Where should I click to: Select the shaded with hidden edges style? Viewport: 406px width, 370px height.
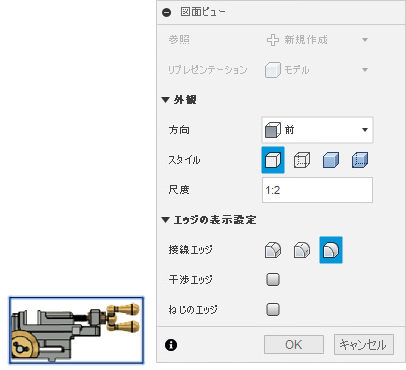[x=360, y=160]
